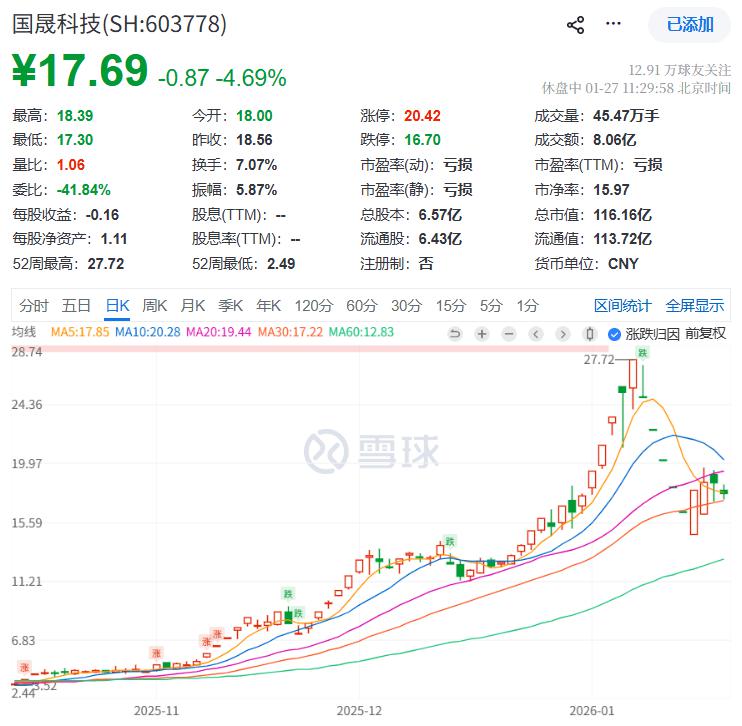Open 区间统计 range statistics
Viewport: 742px width, 726px height.
622,306
